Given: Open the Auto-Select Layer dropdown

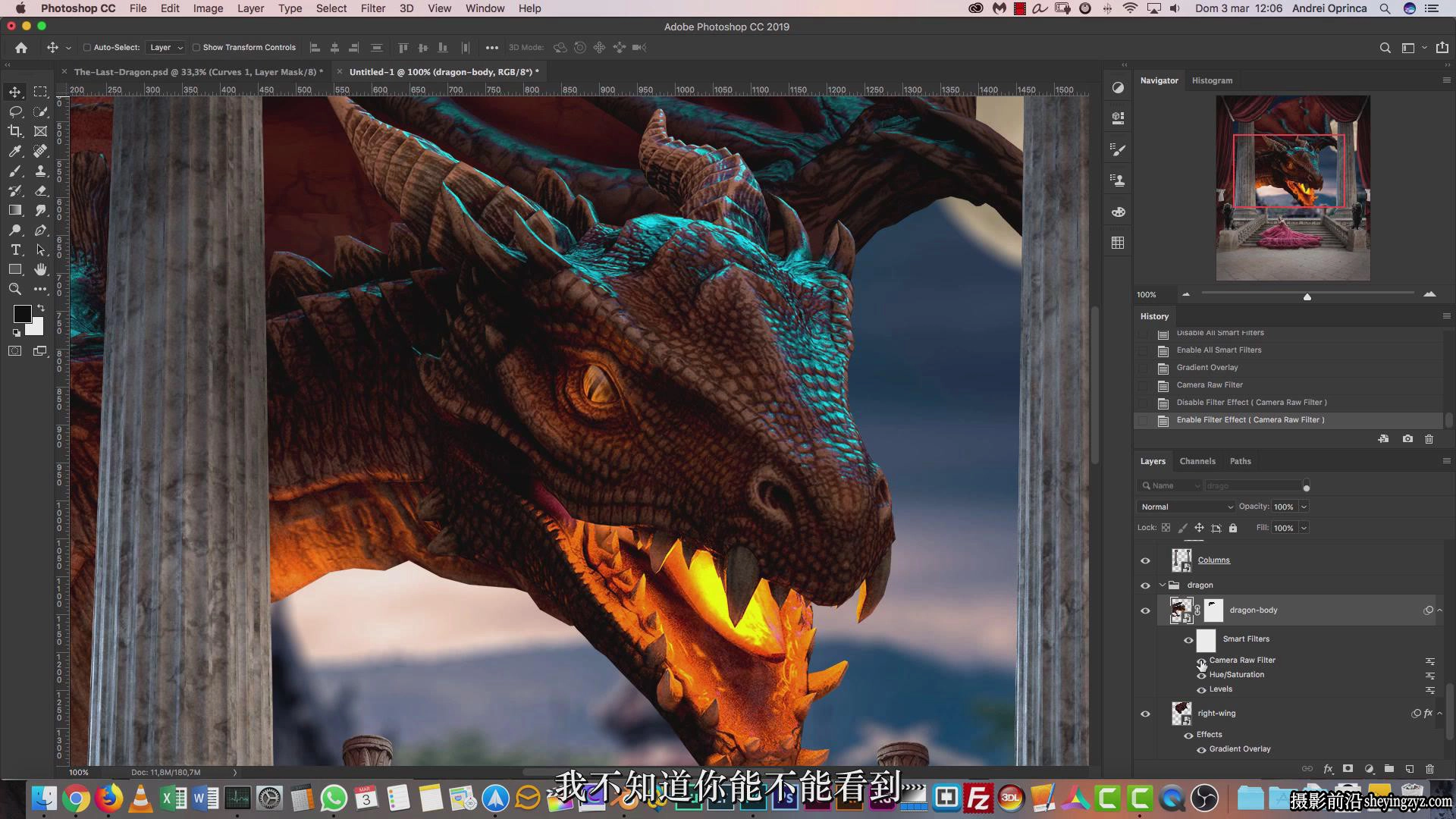Looking at the screenshot, I should pyautogui.click(x=166, y=48).
